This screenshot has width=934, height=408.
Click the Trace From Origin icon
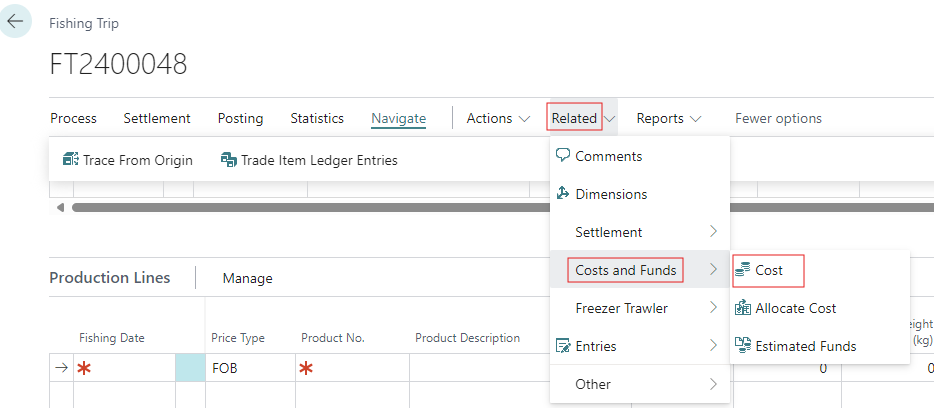click(70, 160)
